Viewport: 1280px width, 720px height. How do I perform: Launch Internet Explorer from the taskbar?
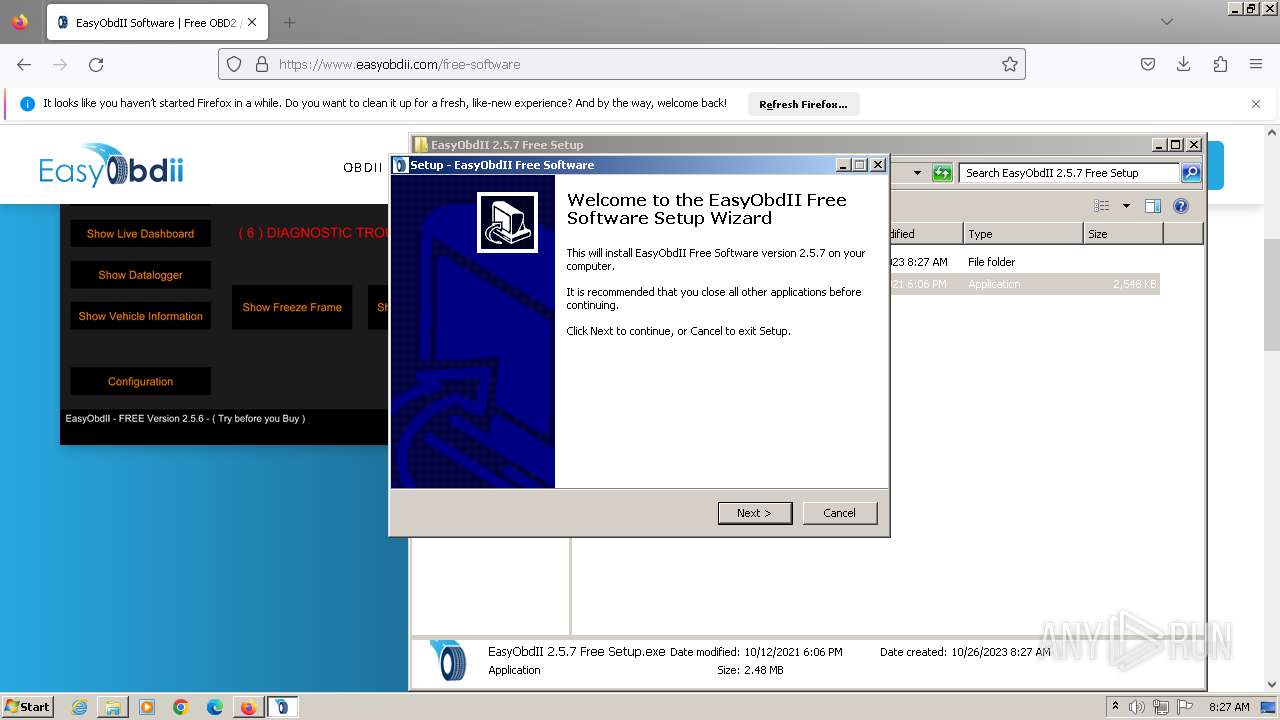(x=79, y=707)
